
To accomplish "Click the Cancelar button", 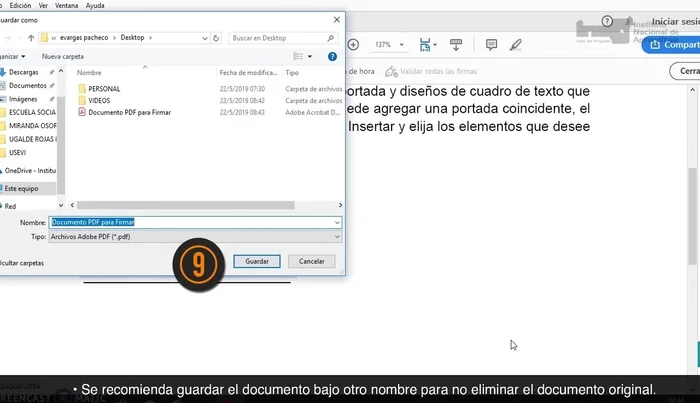I will pos(312,261).
